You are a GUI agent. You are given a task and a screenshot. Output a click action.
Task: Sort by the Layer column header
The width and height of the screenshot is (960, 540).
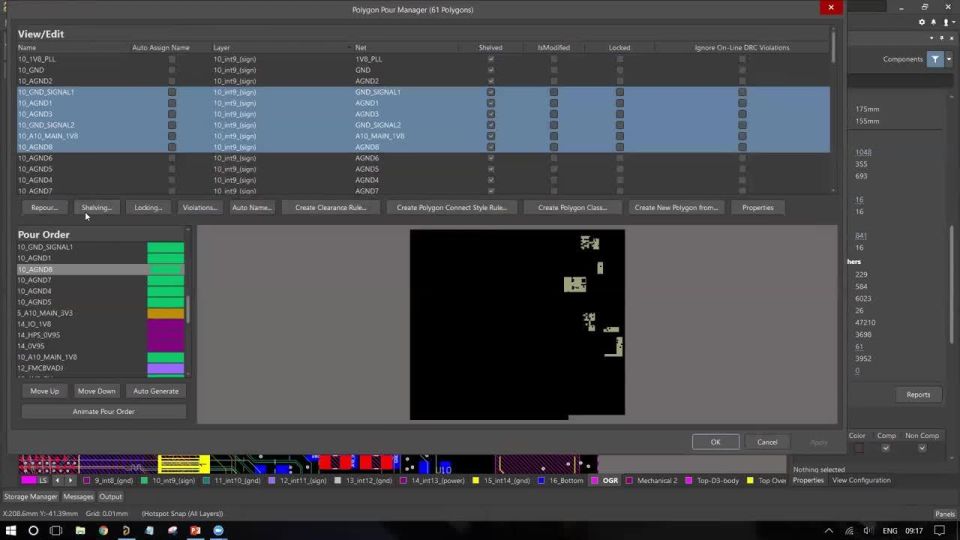point(222,48)
